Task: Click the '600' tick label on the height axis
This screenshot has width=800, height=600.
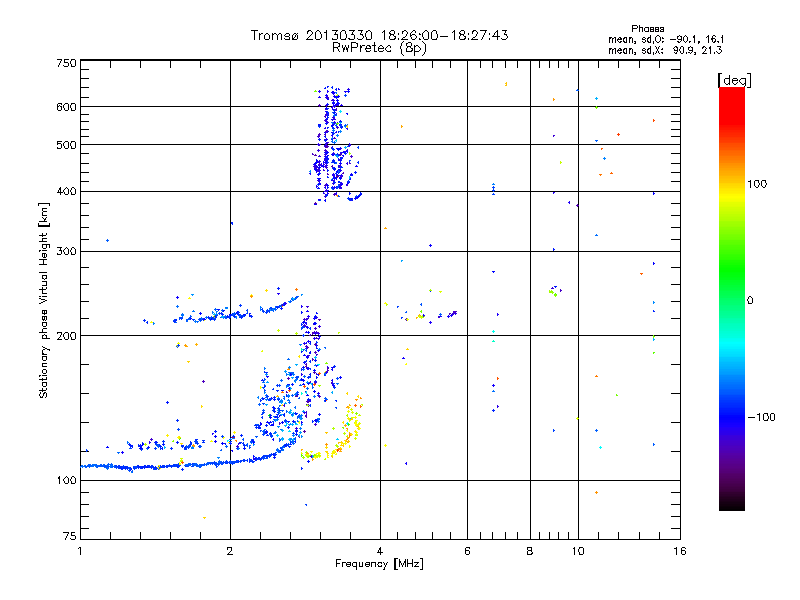Action: (66, 107)
